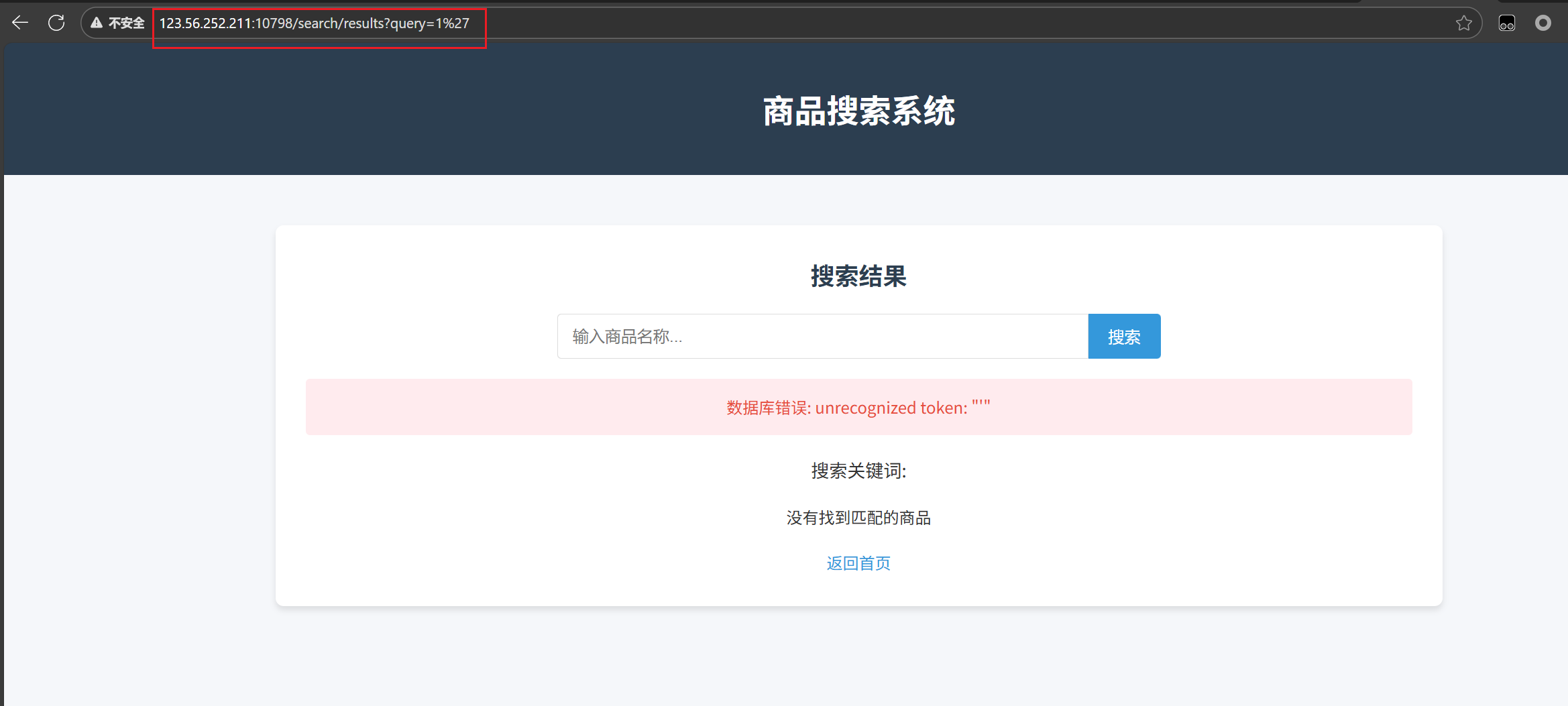Open the 不安全 site security info label

(x=126, y=23)
